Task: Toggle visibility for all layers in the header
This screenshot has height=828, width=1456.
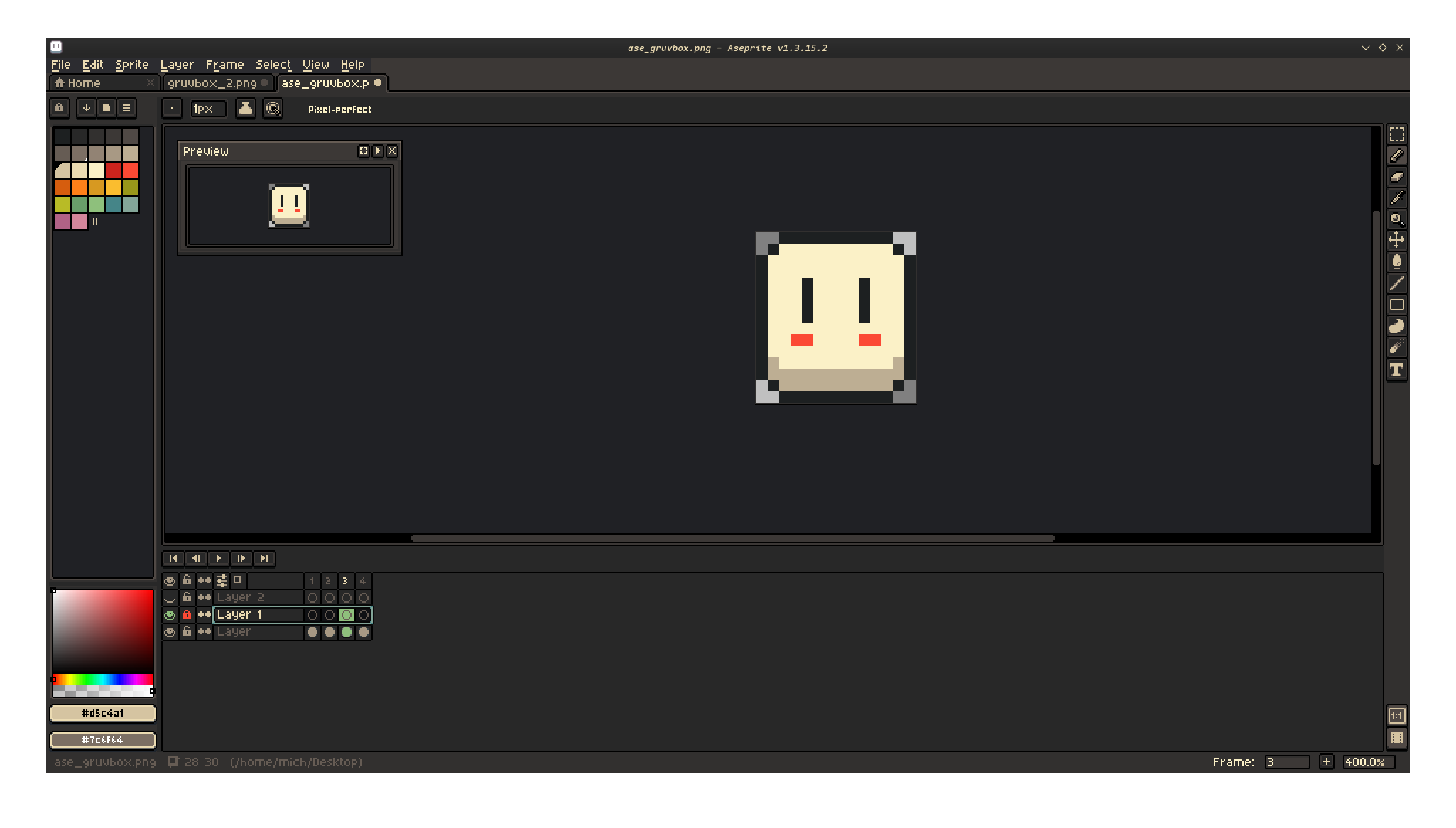Action: click(x=170, y=581)
